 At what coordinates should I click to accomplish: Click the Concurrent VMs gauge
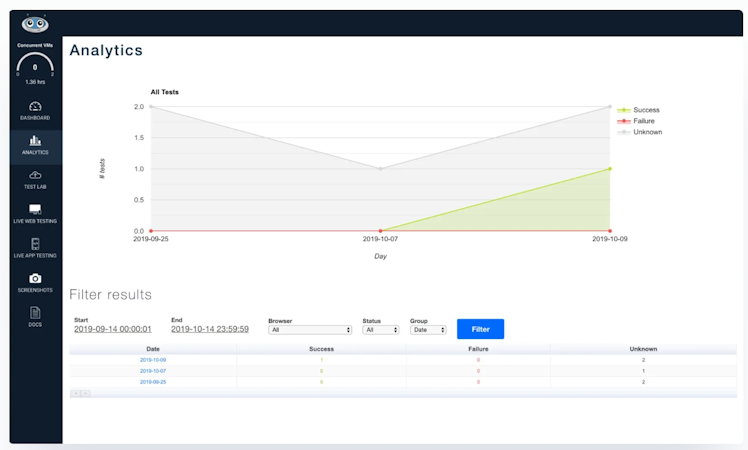point(35,64)
